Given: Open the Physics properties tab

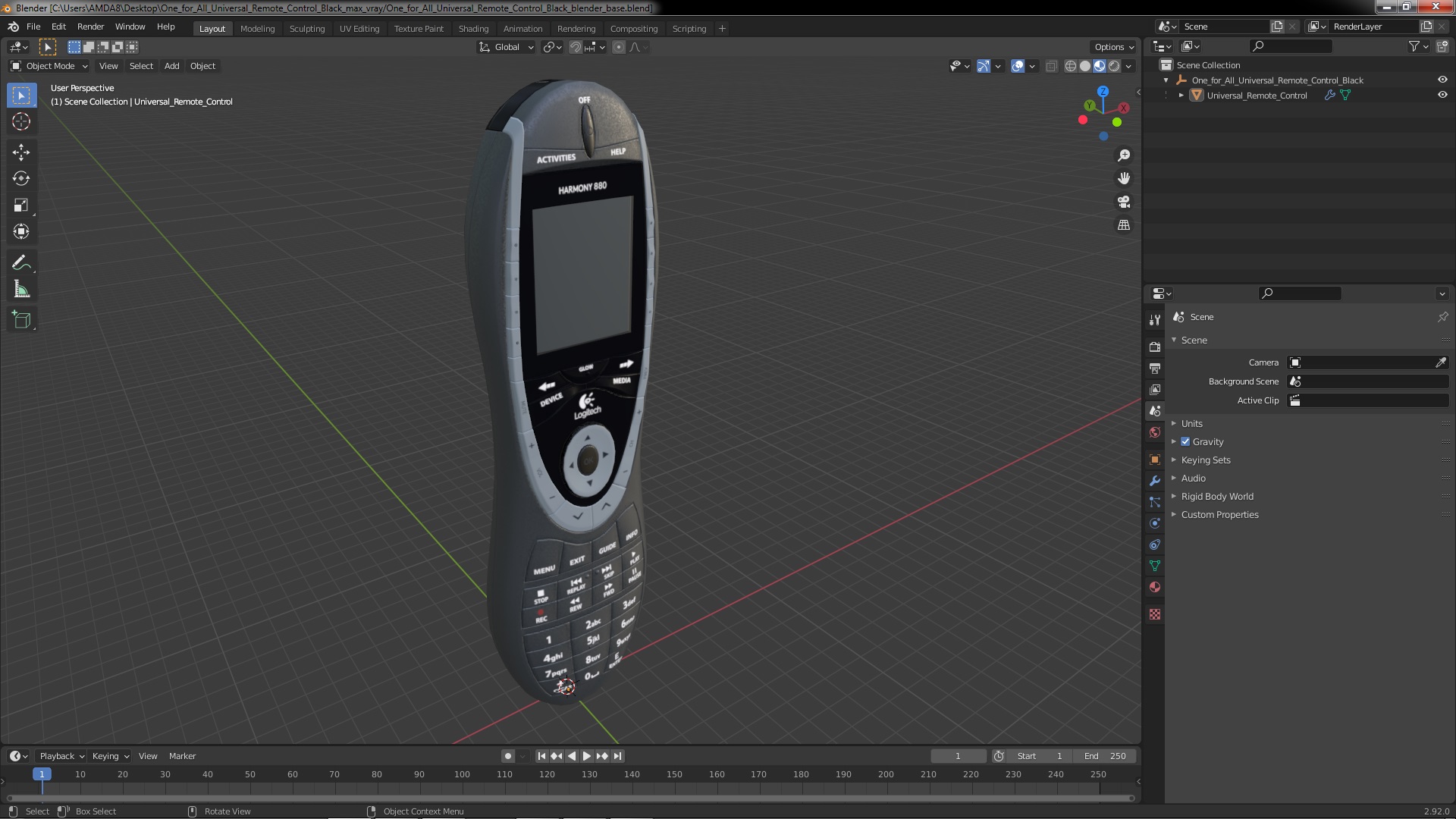Looking at the screenshot, I should click(1155, 523).
